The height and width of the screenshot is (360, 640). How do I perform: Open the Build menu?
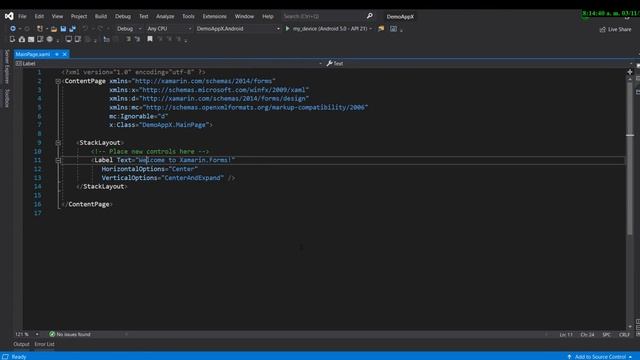(x=101, y=16)
